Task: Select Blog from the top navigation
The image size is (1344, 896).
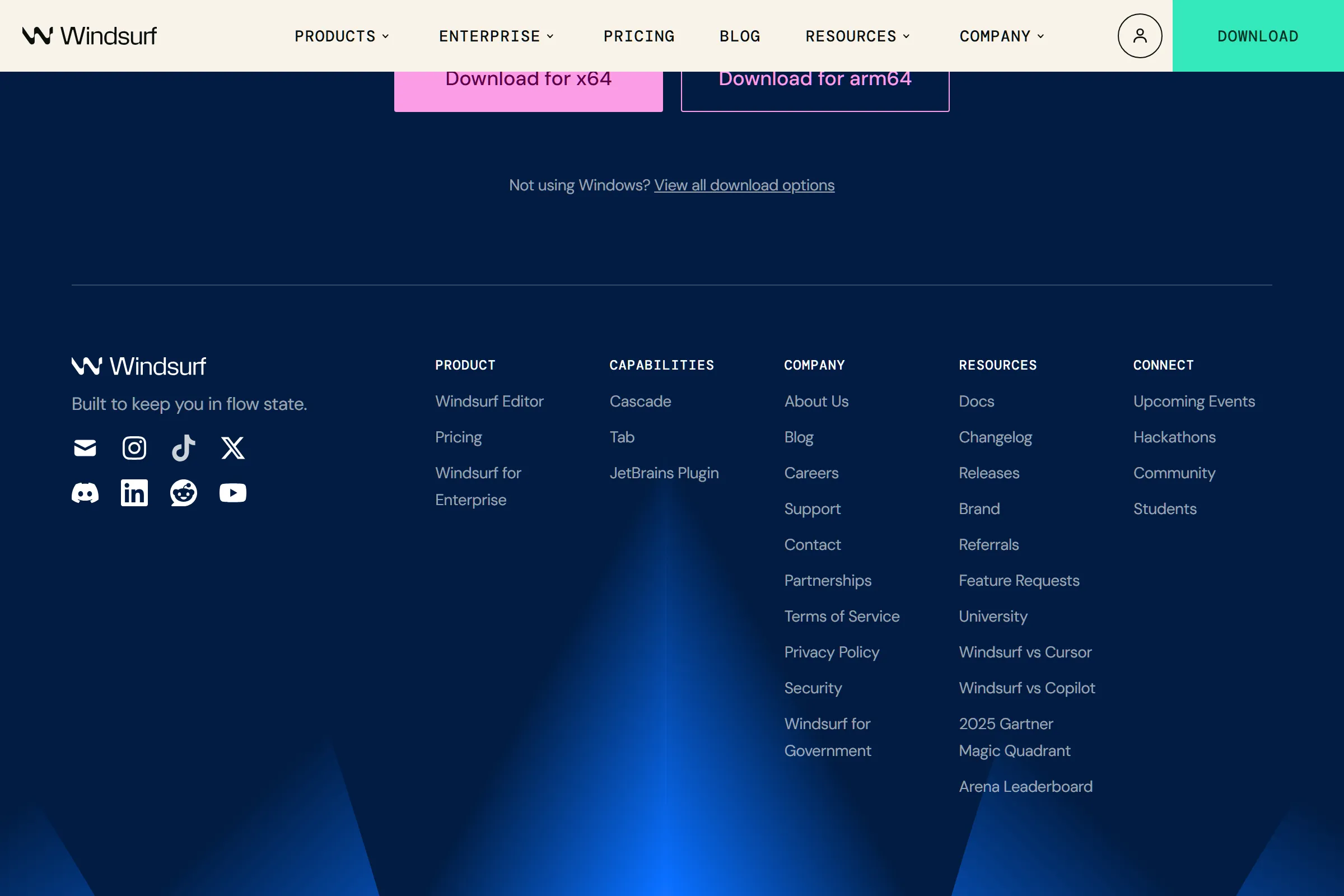Action: coord(740,35)
